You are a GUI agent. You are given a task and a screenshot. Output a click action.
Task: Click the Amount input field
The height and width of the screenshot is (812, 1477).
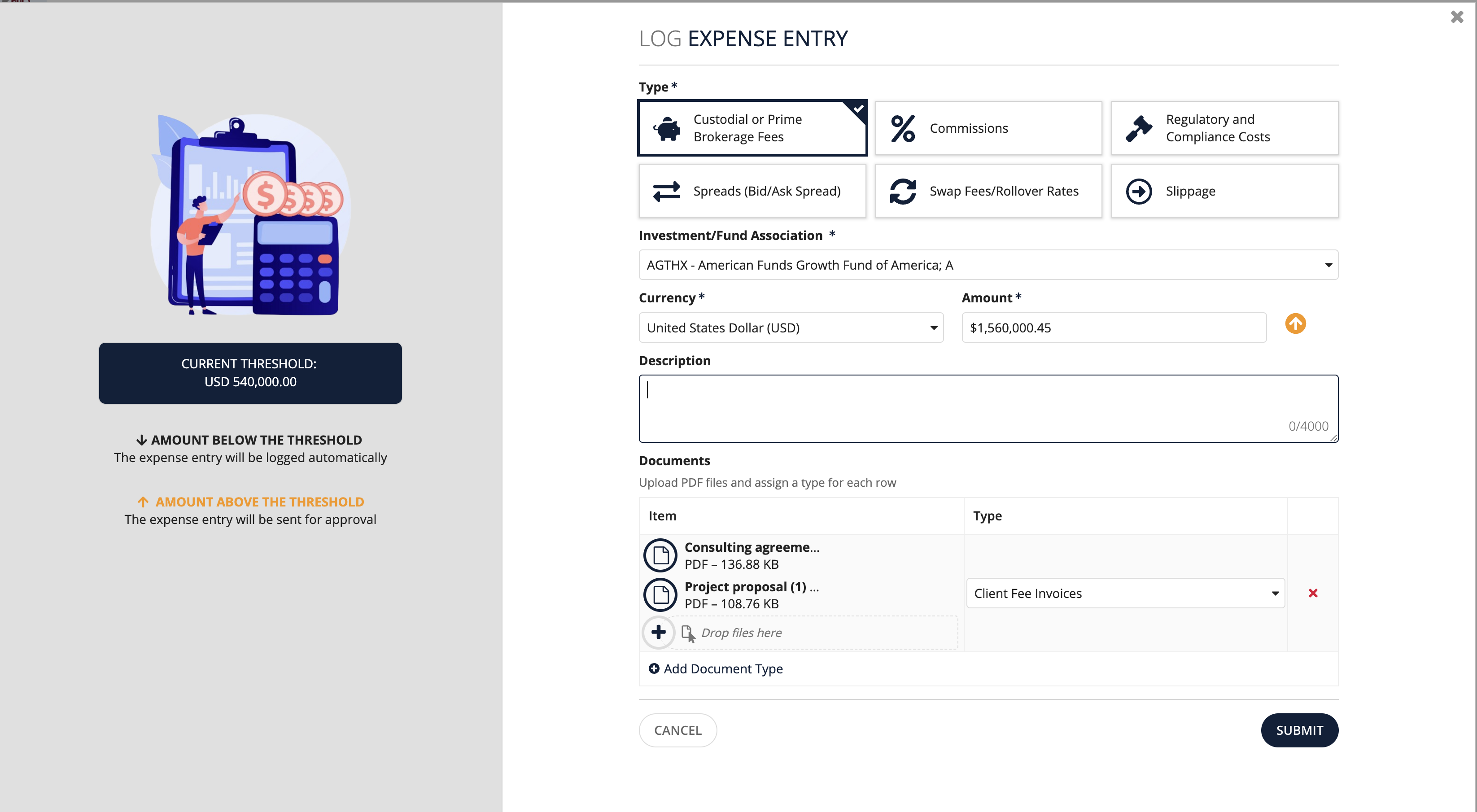(x=1114, y=327)
